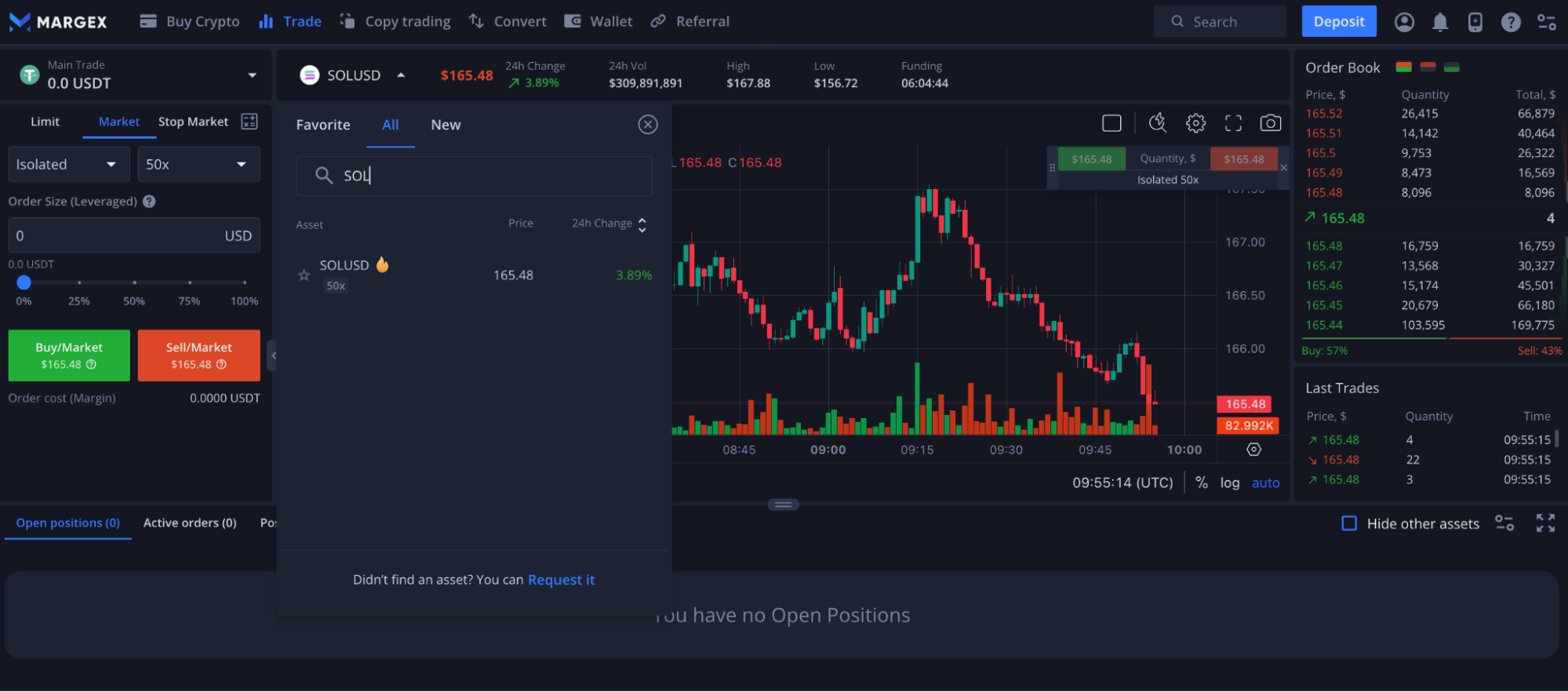Open the chart time zone settings icon
This screenshot has width=1568, height=692.
(x=1253, y=450)
